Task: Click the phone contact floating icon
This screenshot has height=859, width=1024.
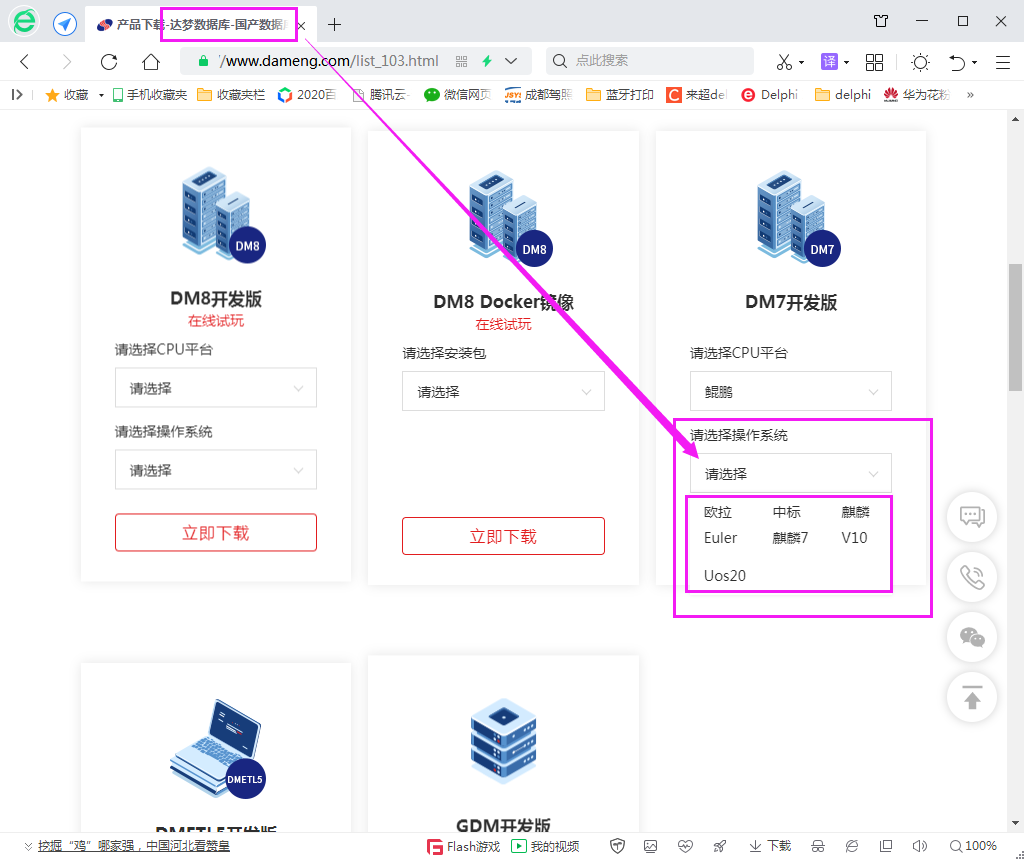Action: (x=972, y=577)
